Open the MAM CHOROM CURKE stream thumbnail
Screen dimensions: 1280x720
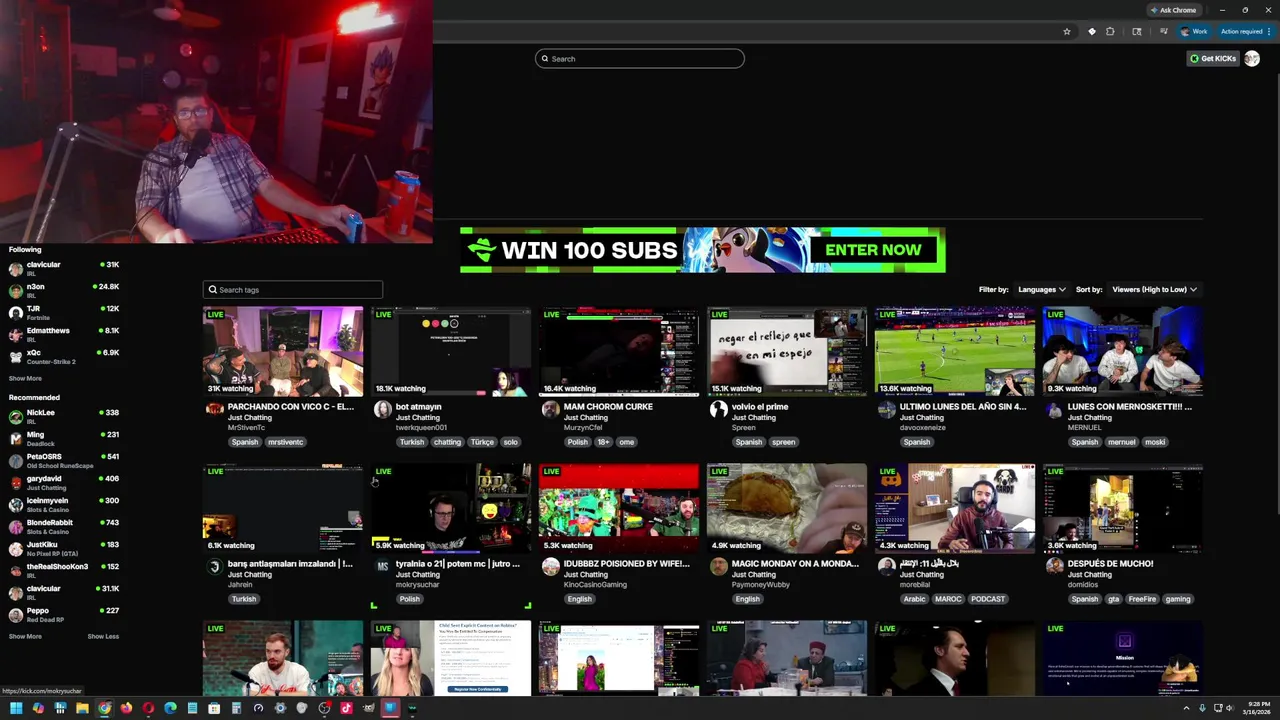tap(619, 352)
